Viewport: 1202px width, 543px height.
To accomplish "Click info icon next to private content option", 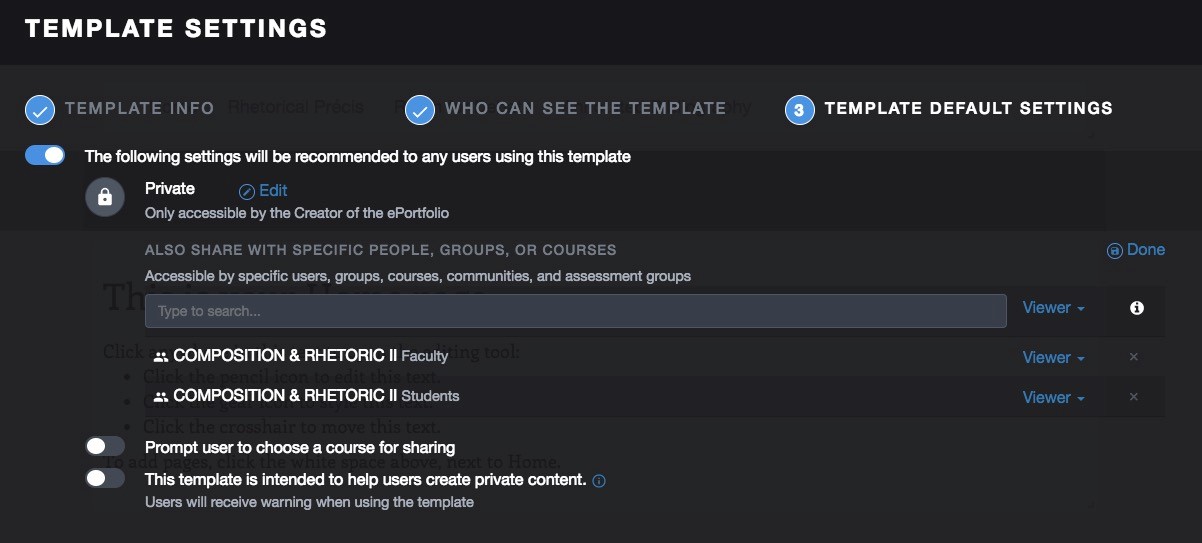I will 599,481.
